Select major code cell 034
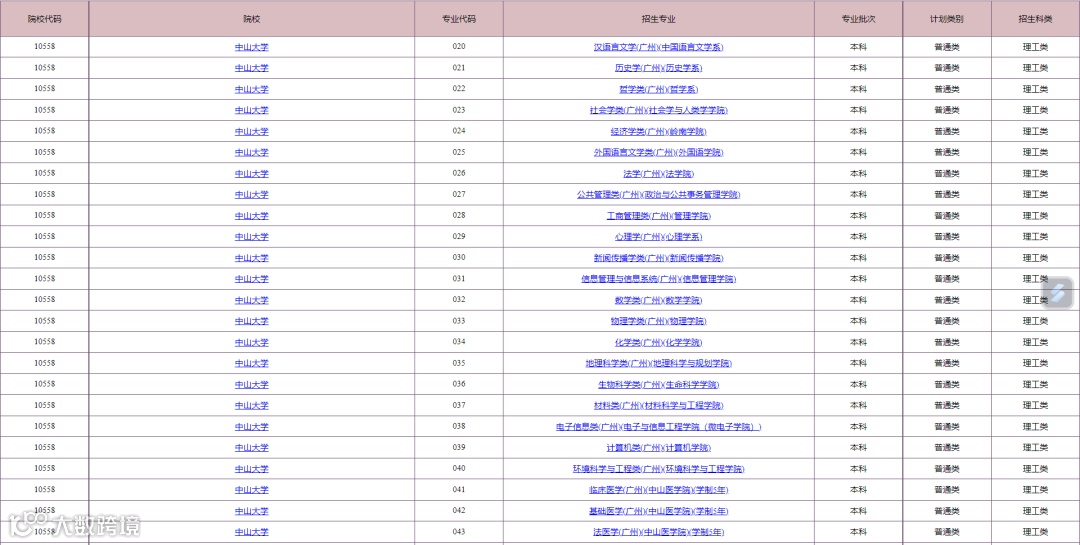Screen dimensions: 1080x545 tap(459, 341)
